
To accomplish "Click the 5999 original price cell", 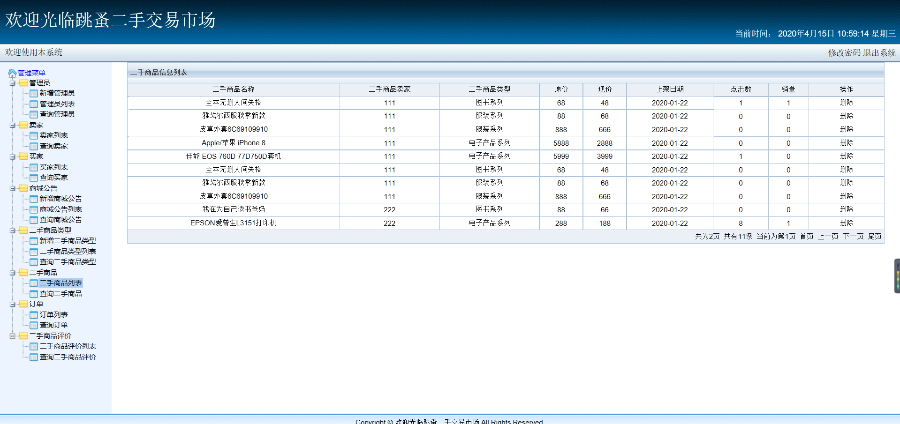I will 561,156.
